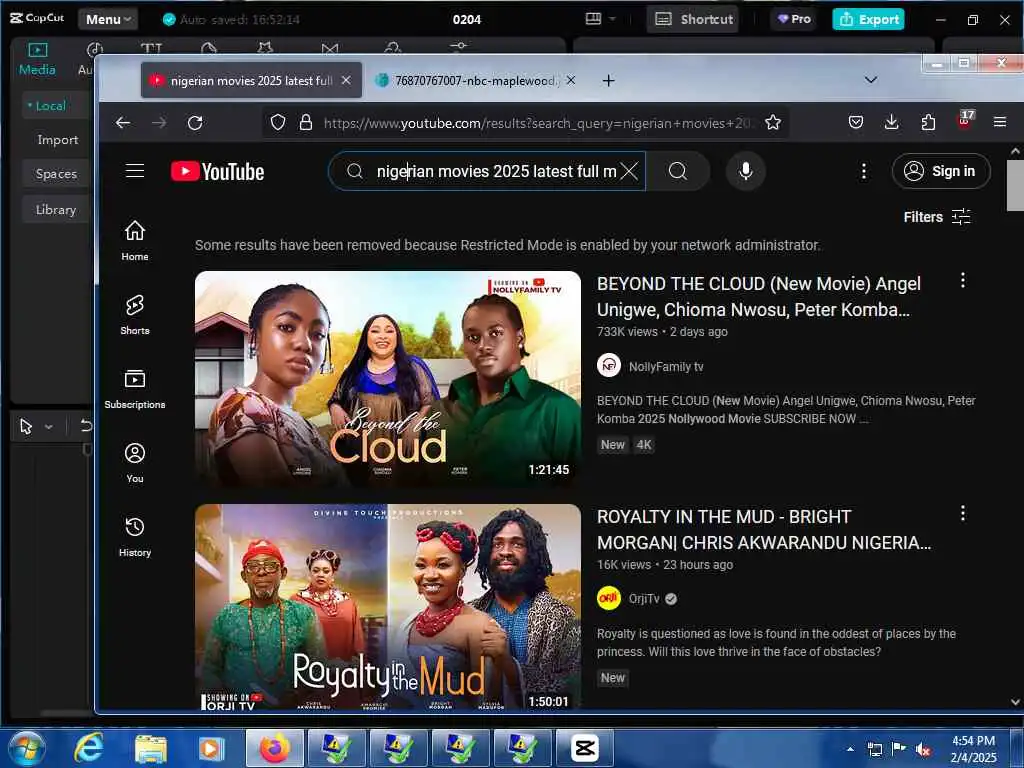1024x768 pixels.
Task: Open Subscriptions in YouTube sidebar
Action: 135,389
